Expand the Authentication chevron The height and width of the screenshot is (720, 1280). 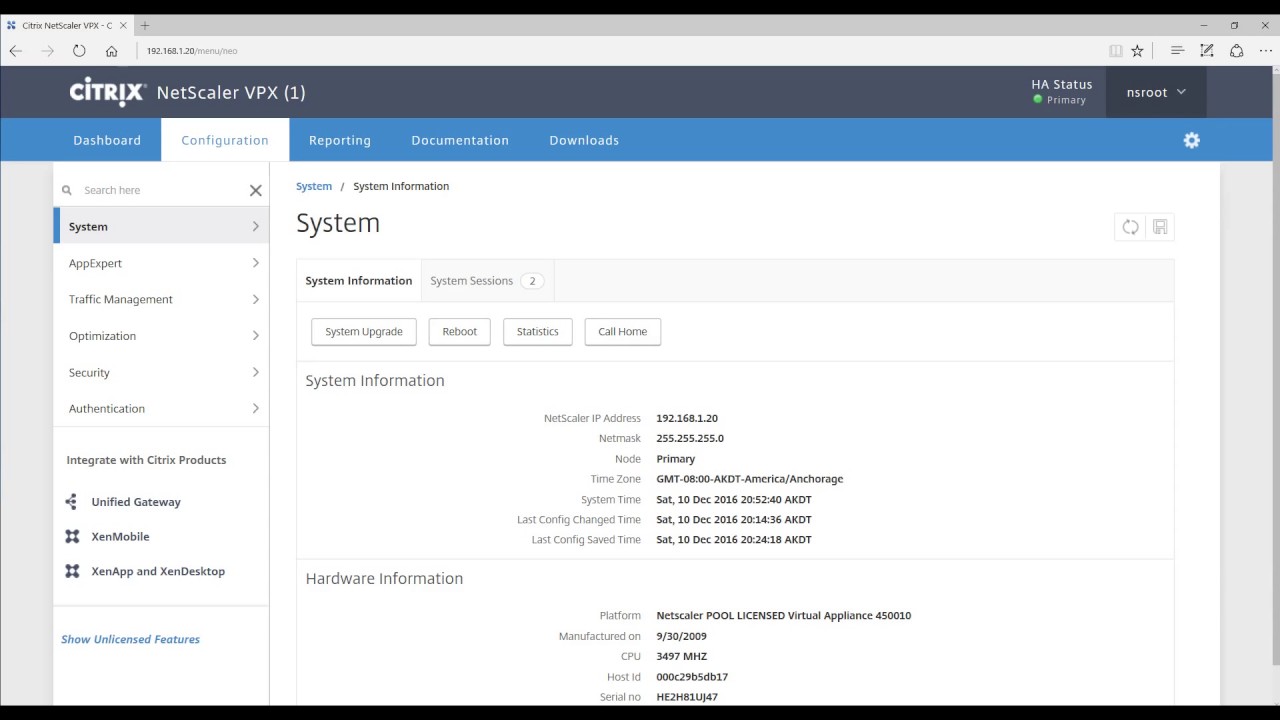click(255, 408)
